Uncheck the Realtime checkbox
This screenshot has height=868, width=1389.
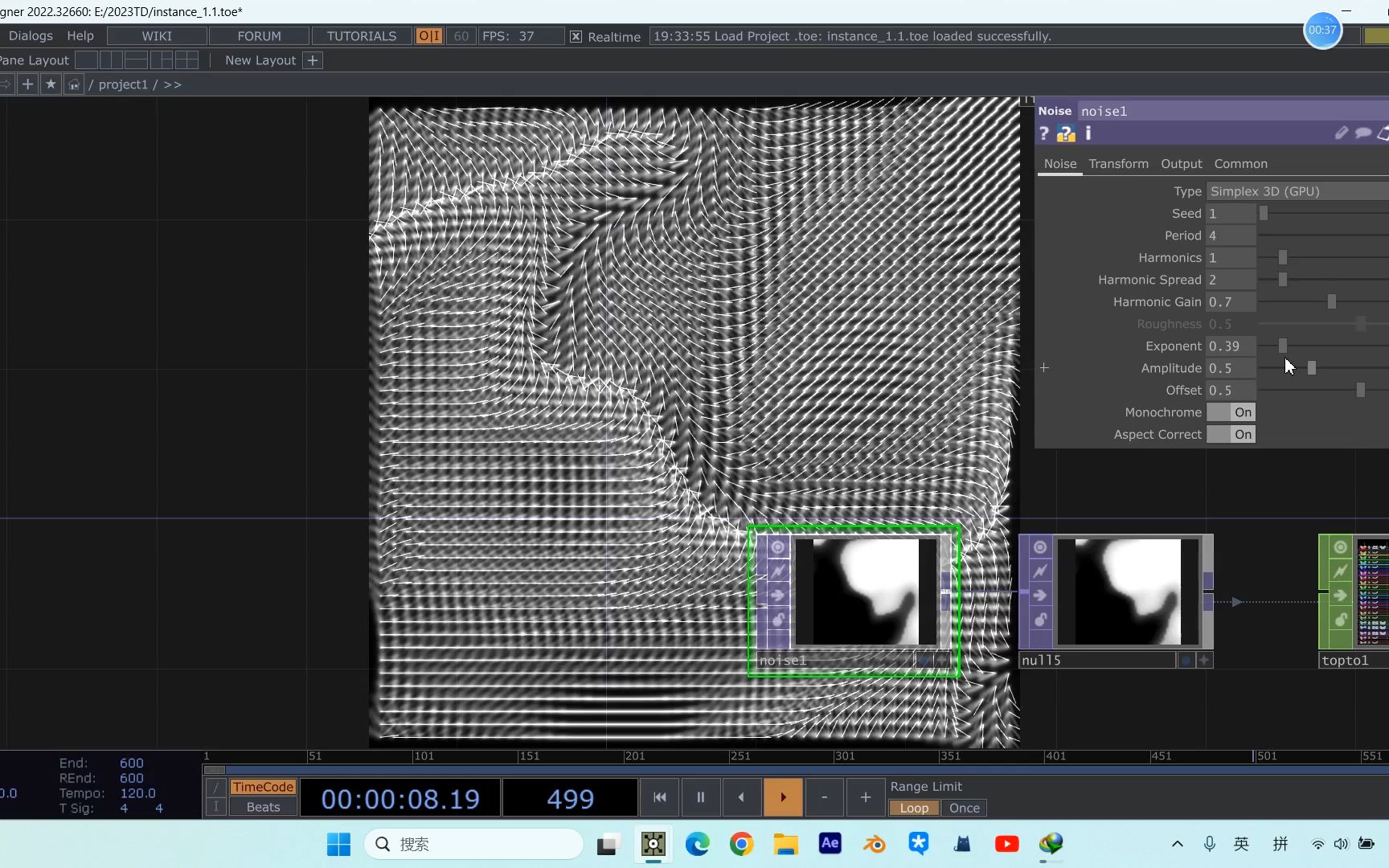(576, 36)
